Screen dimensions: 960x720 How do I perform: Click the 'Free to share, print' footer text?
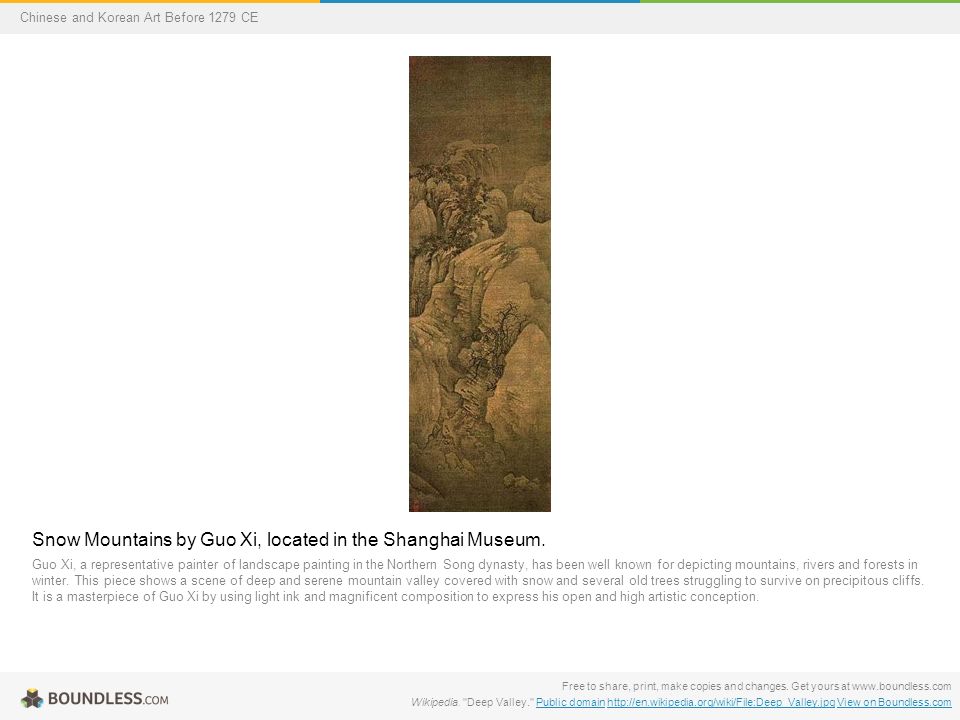click(x=756, y=686)
